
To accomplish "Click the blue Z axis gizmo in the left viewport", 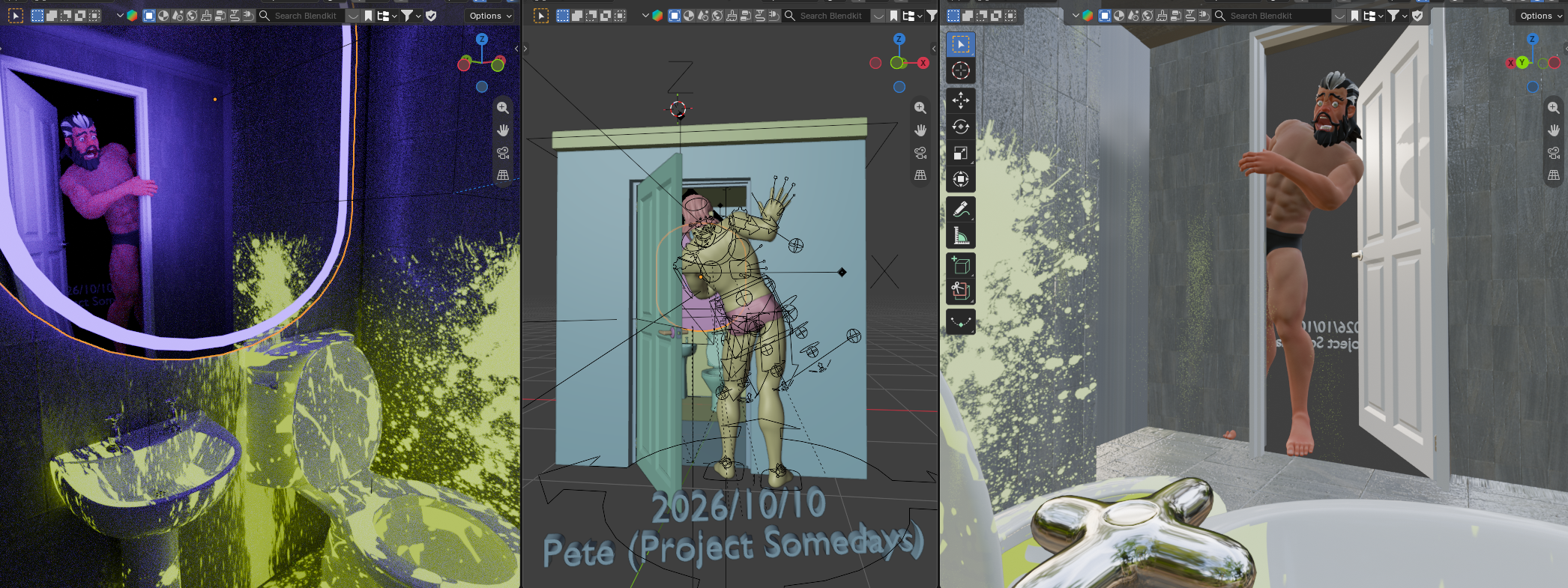I will (482, 39).
